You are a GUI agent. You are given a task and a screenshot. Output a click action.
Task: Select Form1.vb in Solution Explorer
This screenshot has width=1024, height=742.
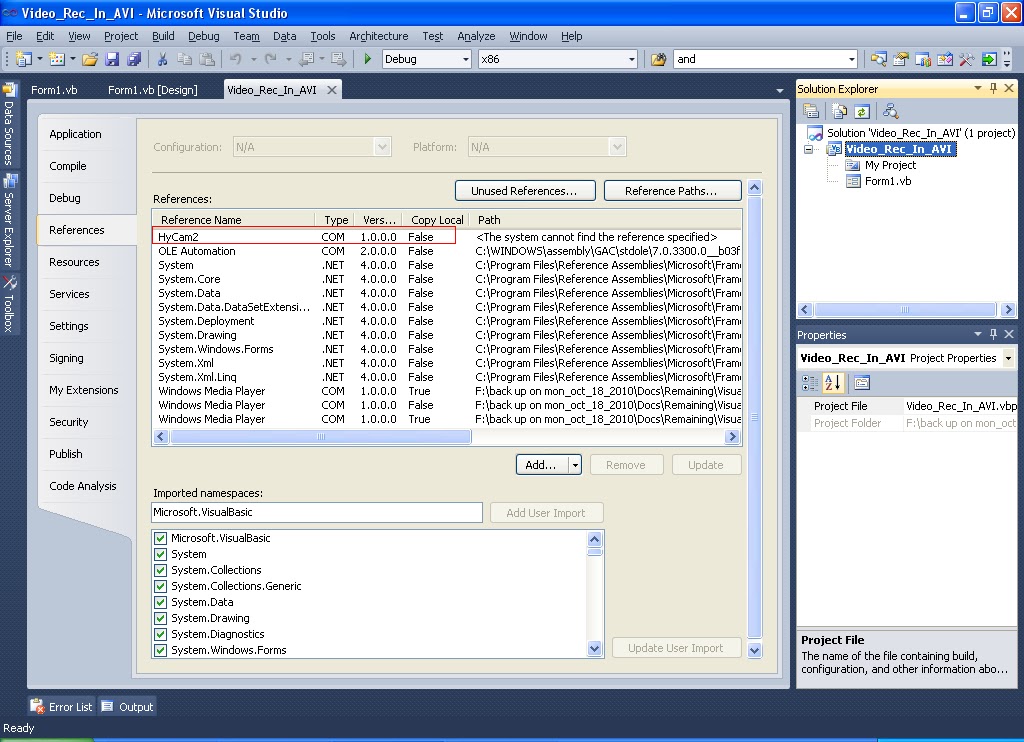click(x=888, y=182)
